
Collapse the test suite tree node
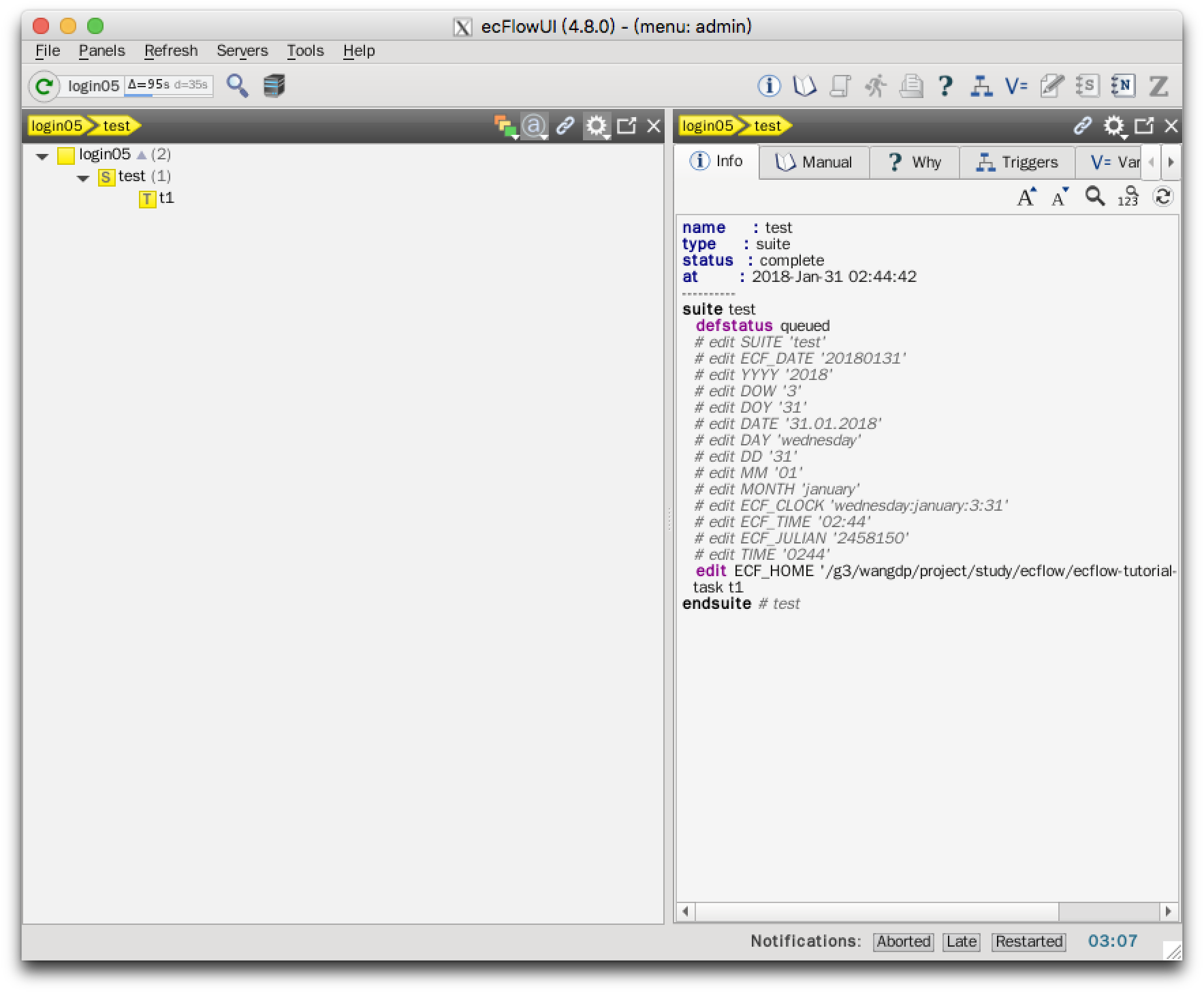point(83,178)
